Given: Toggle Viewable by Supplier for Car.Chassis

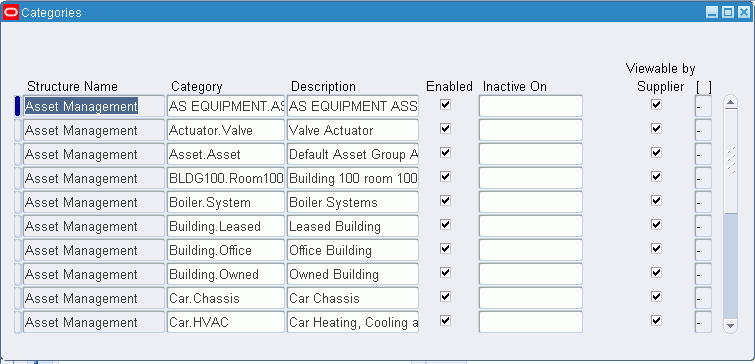Looking at the screenshot, I should (656, 297).
